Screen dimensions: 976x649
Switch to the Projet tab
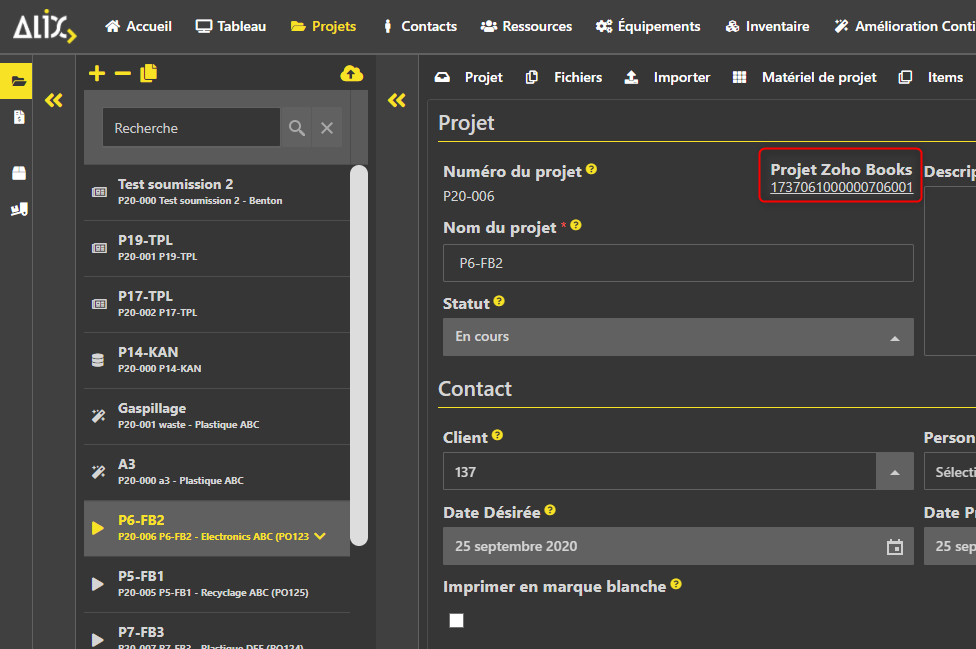[x=469, y=77]
